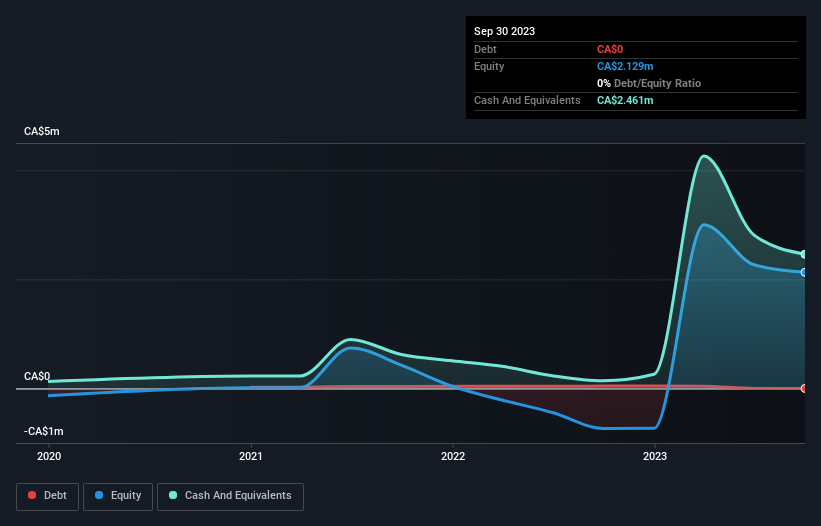Click the blue Equity legend dot

[99, 495]
